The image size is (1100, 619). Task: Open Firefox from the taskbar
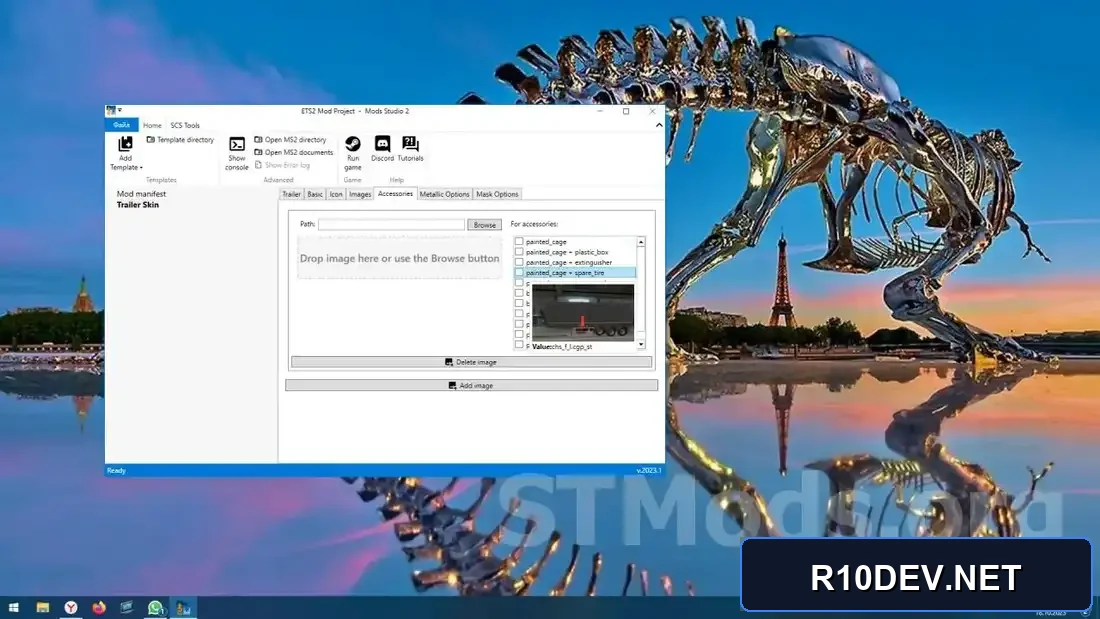(99, 608)
